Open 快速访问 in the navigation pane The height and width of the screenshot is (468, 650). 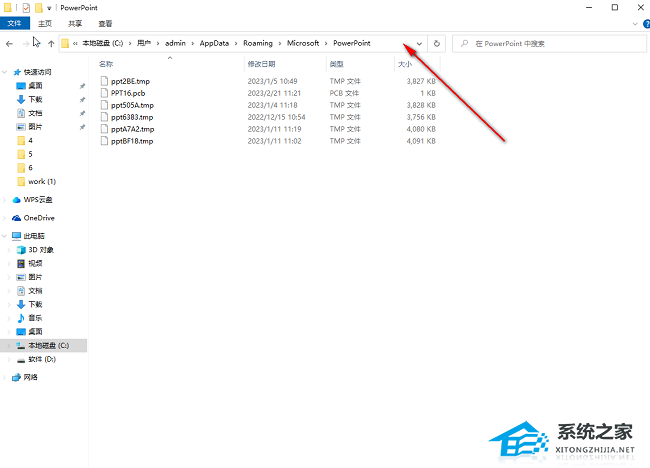point(37,72)
